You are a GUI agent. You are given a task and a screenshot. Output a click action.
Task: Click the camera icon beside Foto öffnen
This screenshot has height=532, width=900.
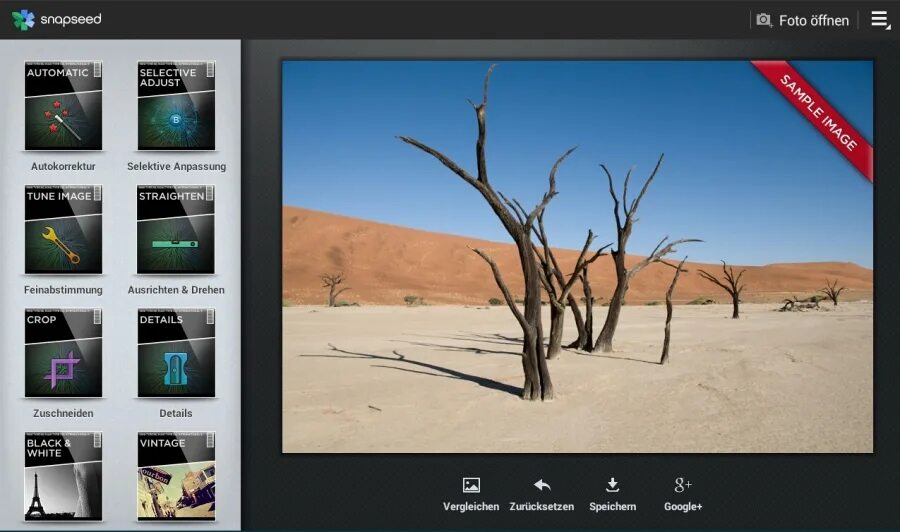click(764, 20)
